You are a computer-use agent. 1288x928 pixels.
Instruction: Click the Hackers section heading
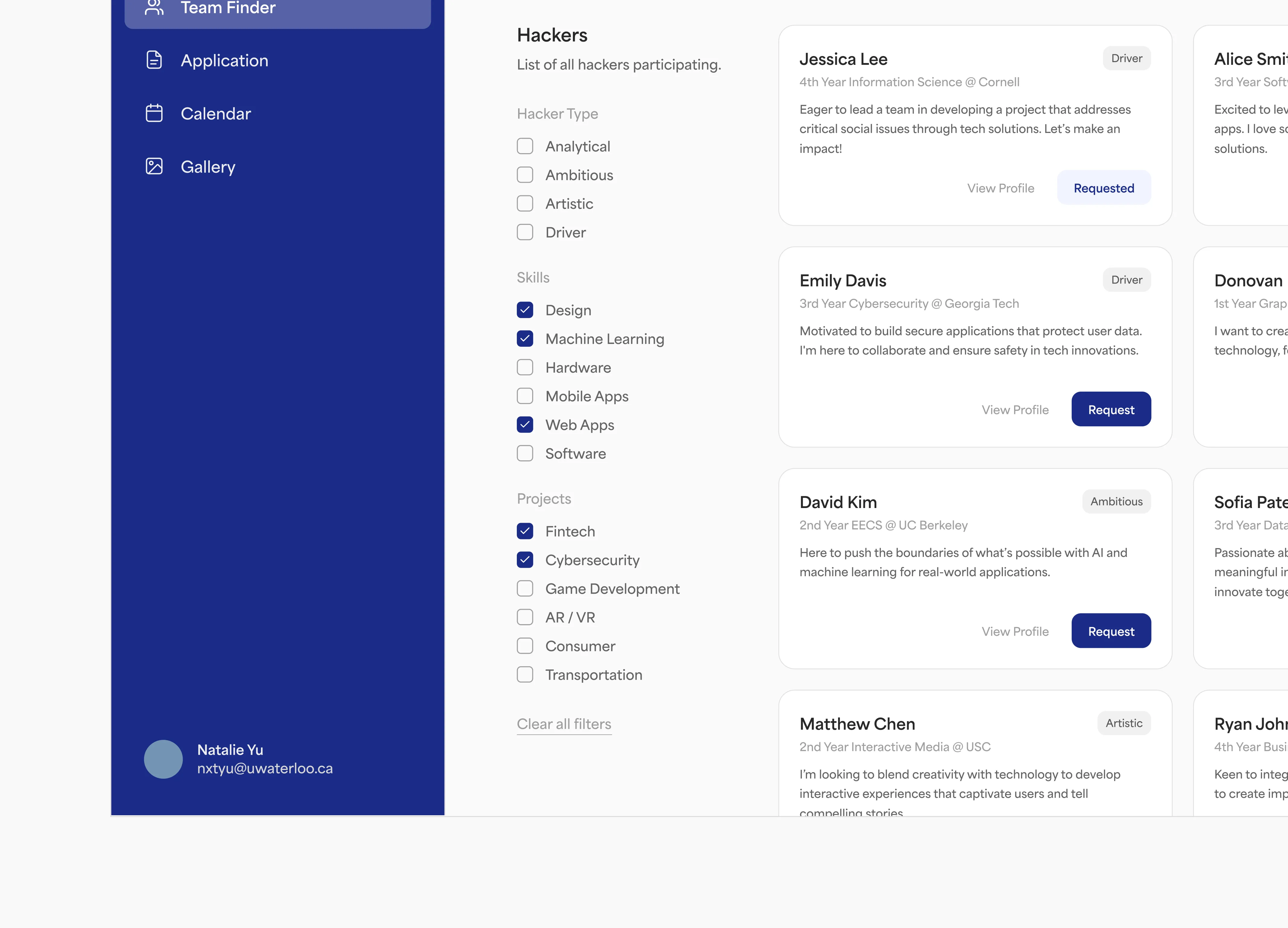coord(552,35)
